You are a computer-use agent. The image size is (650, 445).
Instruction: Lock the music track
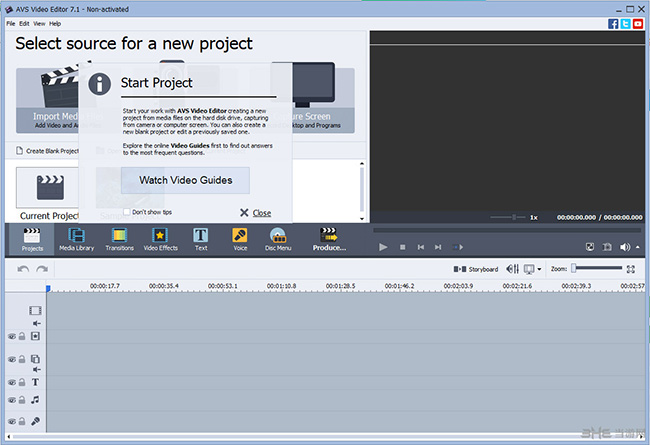pyautogui.click(x=22, y=400)
